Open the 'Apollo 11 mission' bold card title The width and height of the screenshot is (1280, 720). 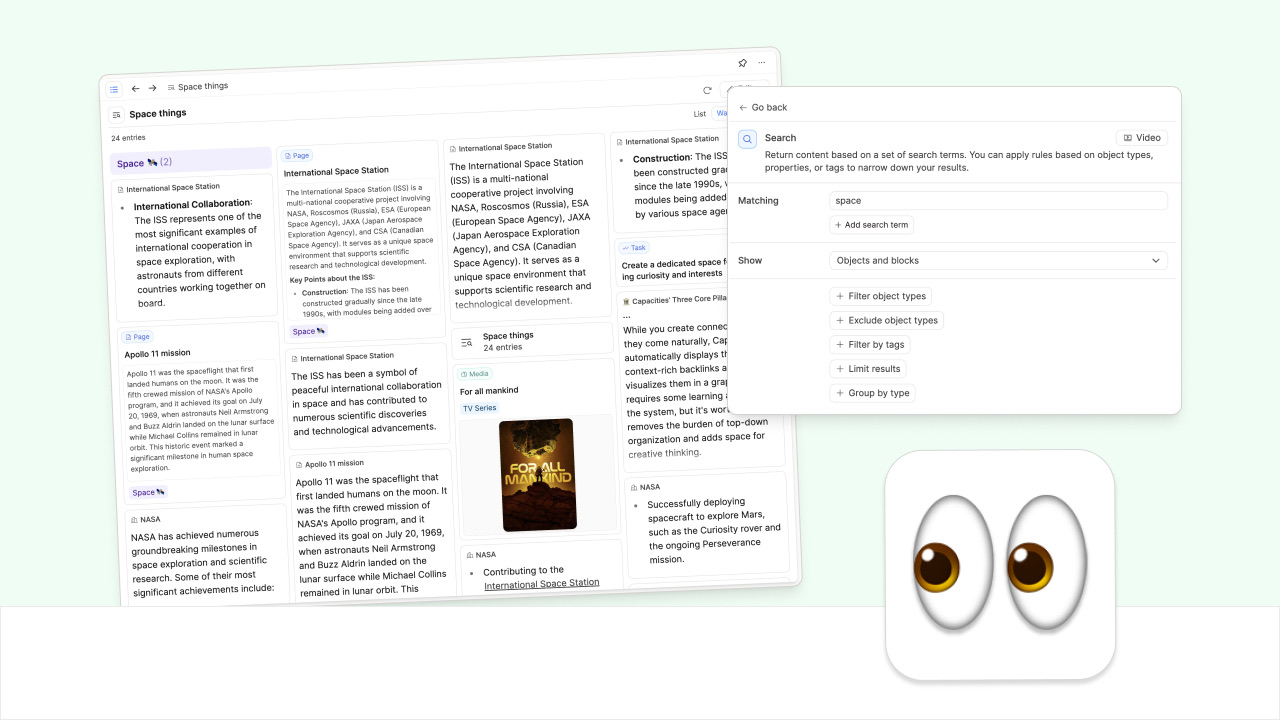pos(157,353)
